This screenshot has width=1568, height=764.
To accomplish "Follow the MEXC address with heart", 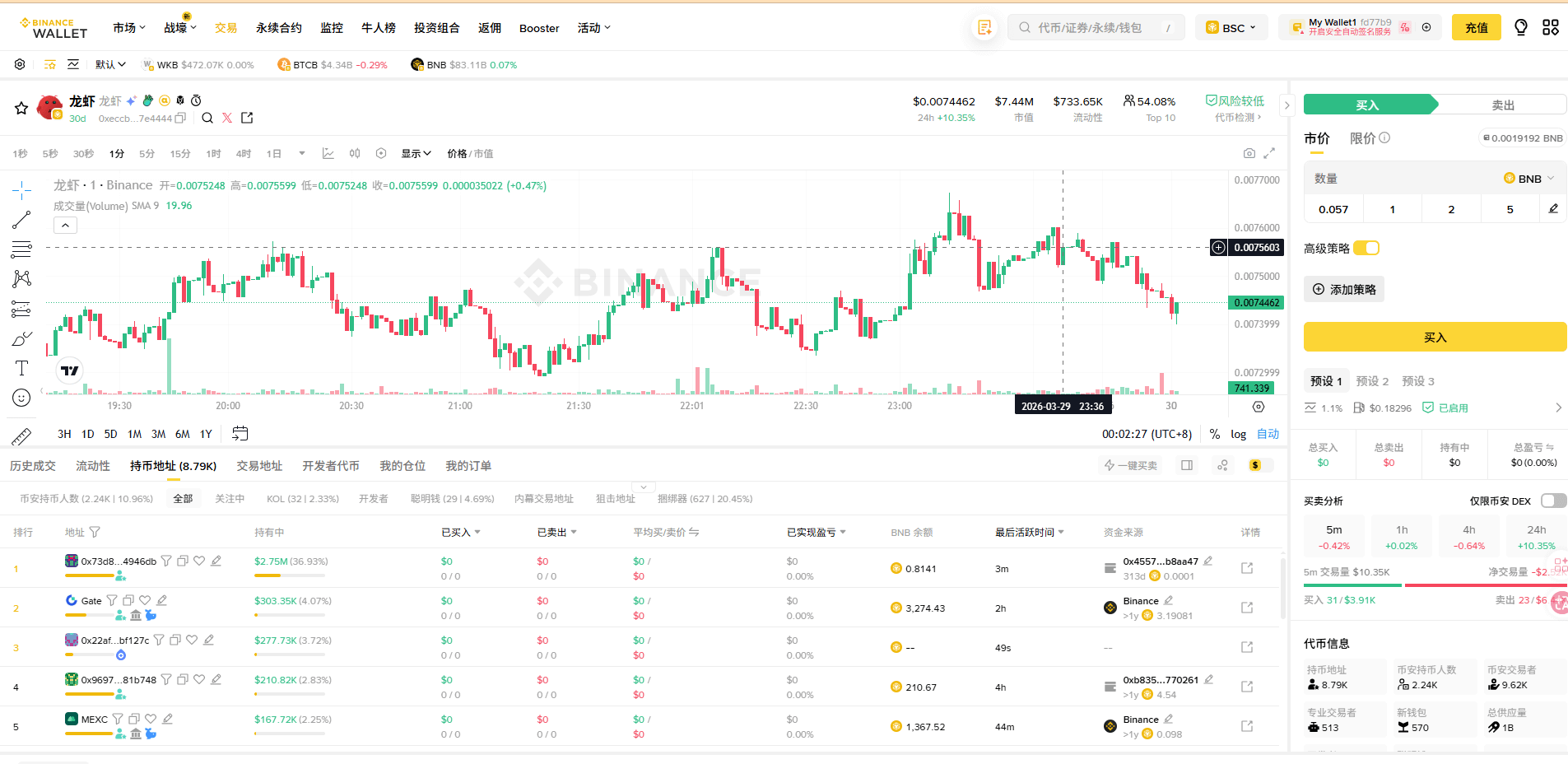I will [x=151, y=719].
